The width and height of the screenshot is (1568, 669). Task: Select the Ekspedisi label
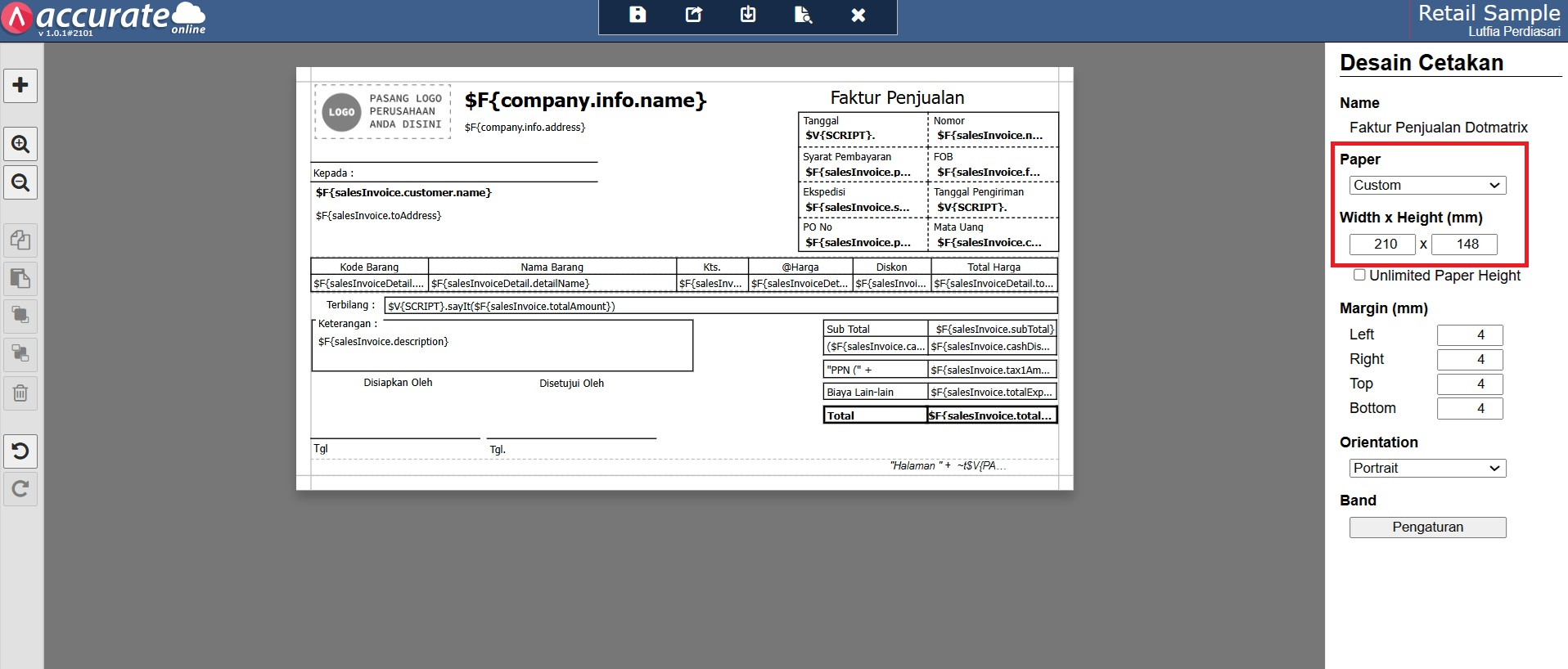tap(824, 192)
